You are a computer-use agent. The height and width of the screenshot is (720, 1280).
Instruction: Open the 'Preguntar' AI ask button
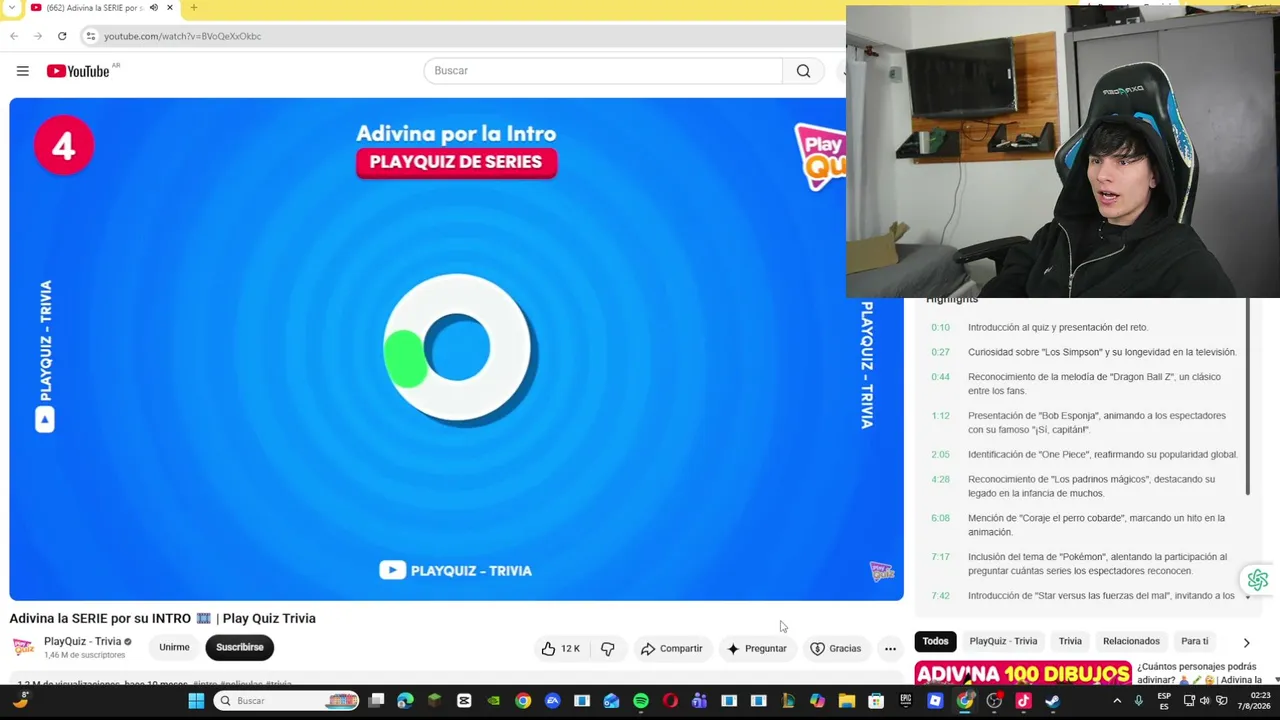click(x=757, y=649)
